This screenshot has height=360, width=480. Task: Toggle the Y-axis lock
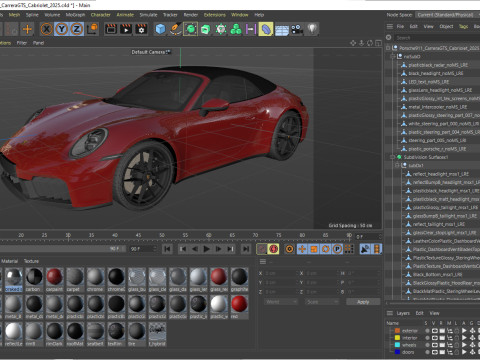point(62,29)
